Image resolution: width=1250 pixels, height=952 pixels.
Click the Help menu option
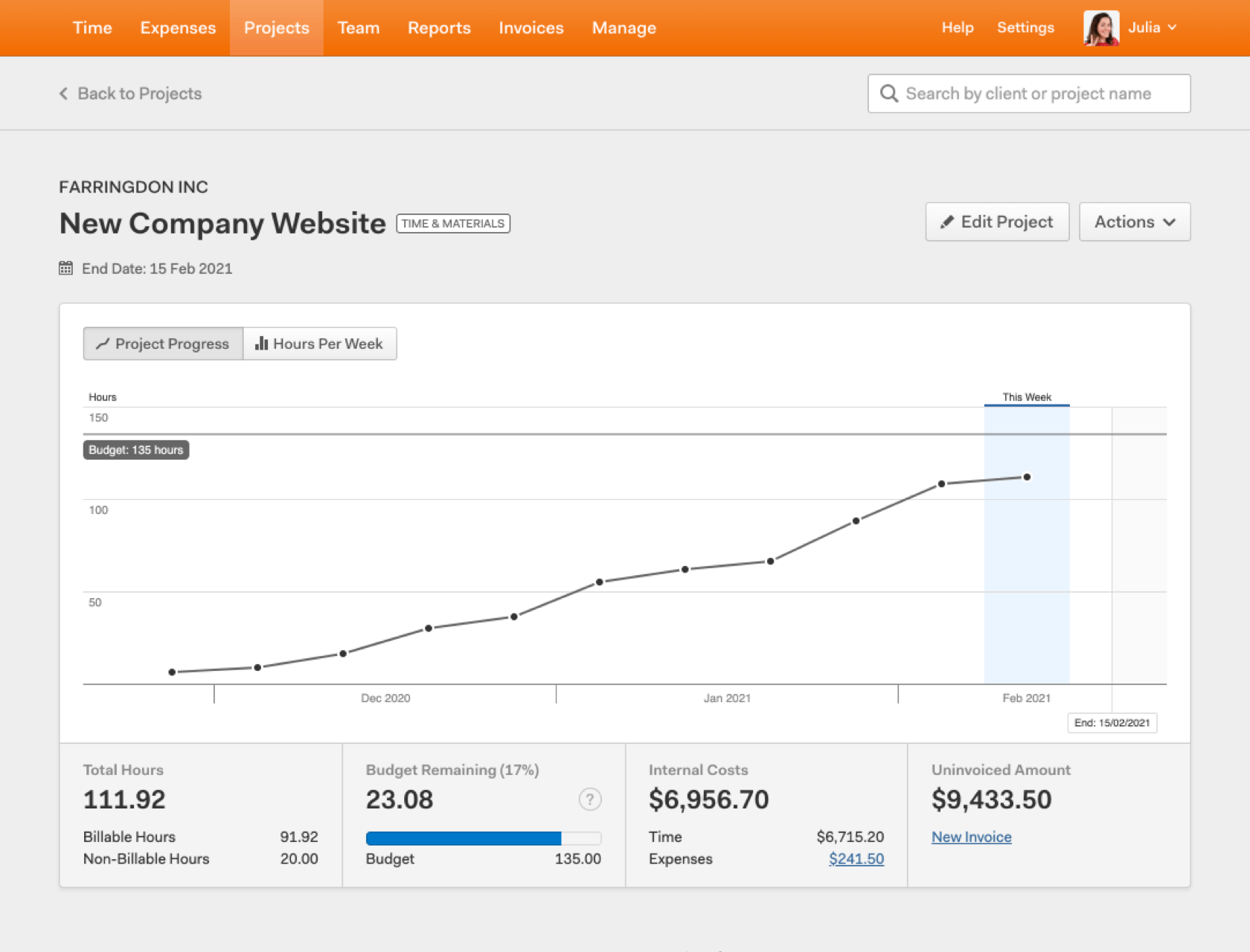[958, 28]
